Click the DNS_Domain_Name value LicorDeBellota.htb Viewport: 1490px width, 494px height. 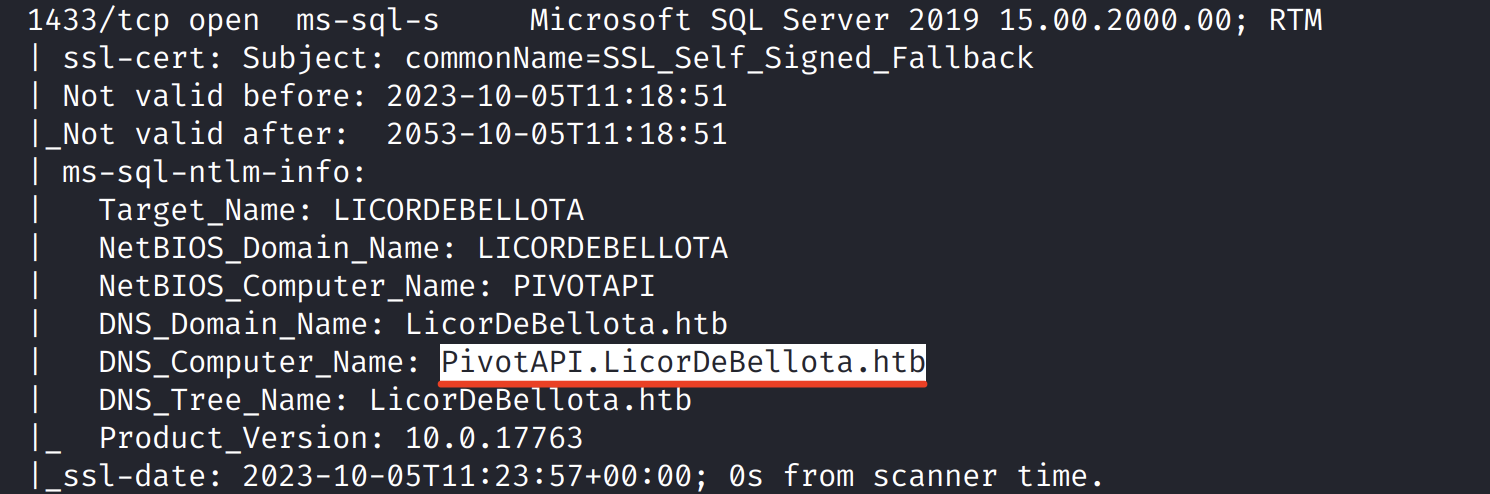566,324
